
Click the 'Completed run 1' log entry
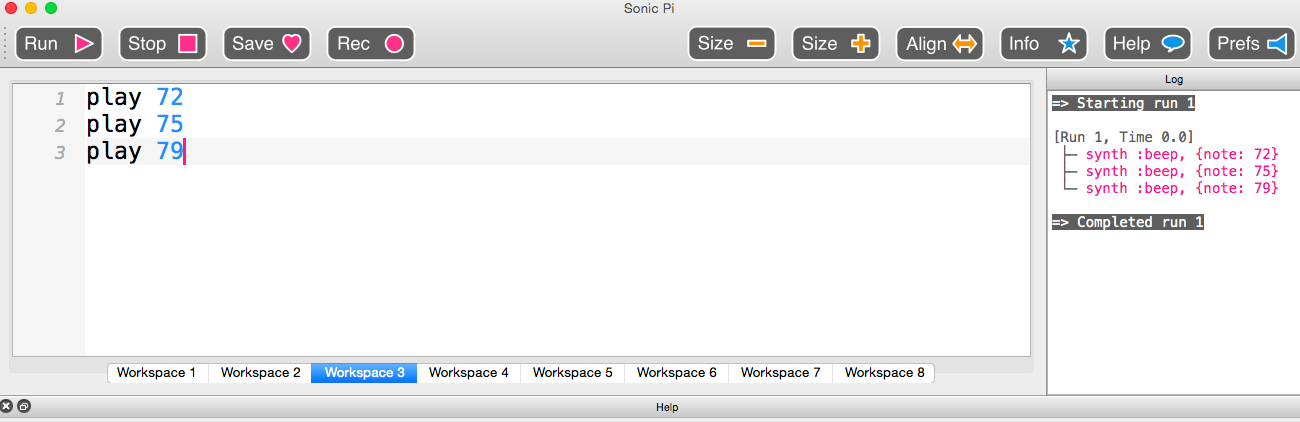tap(1128, 222)
